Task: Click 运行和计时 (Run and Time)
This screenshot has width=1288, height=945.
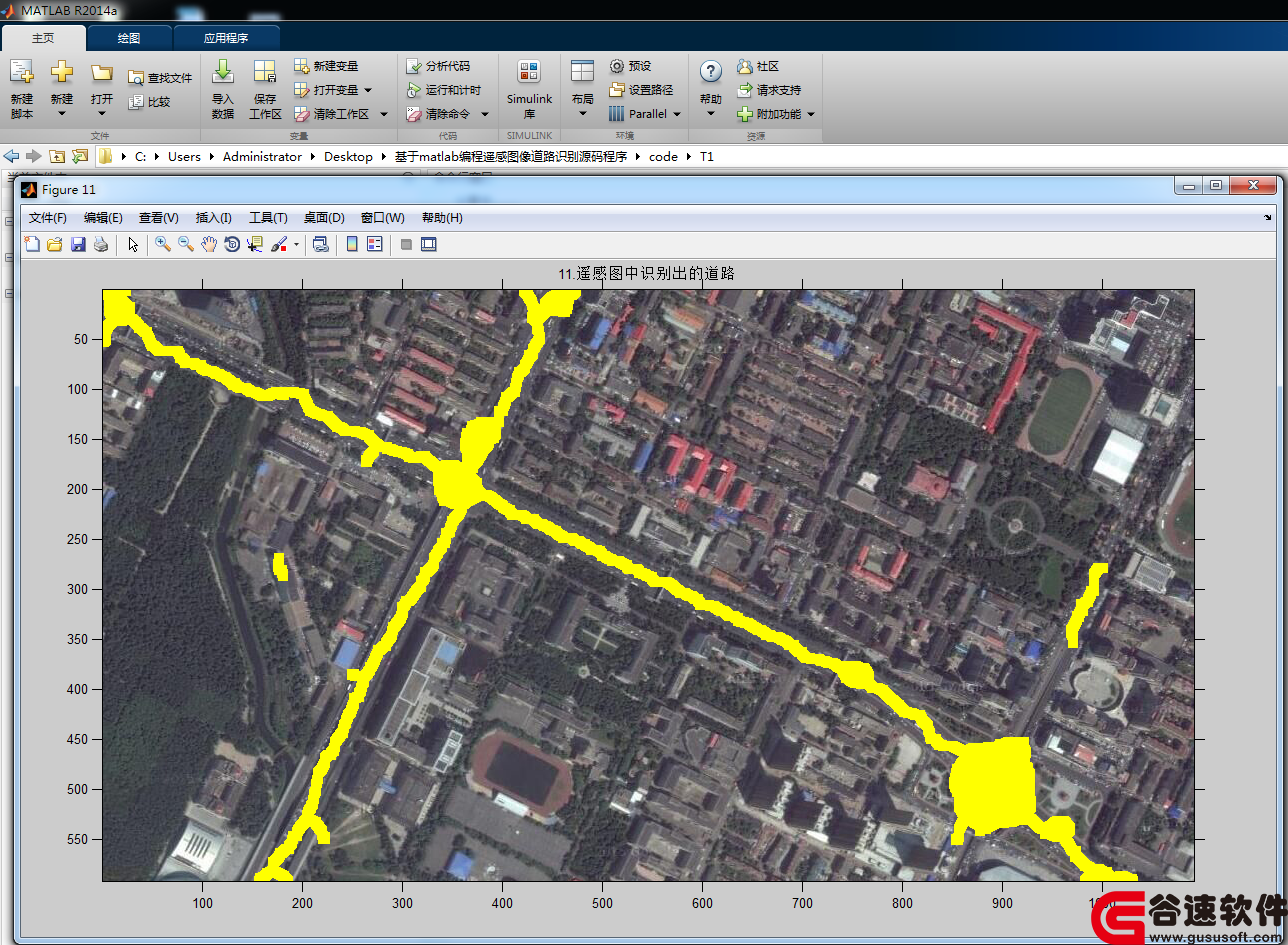Action: coord(443,90)
